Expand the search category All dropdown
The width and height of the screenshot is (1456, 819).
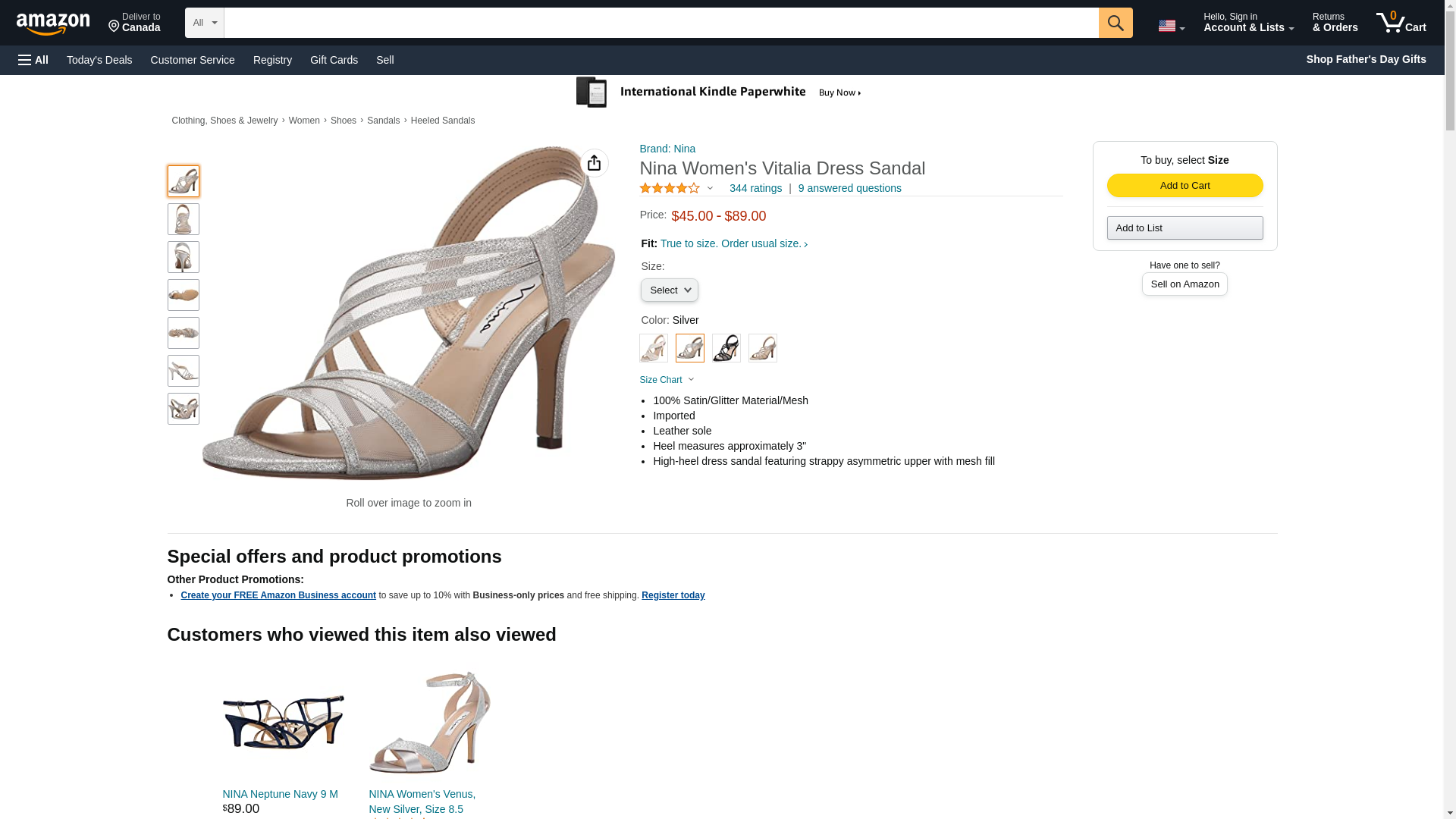pyautogui.click(x=205, y=23)
